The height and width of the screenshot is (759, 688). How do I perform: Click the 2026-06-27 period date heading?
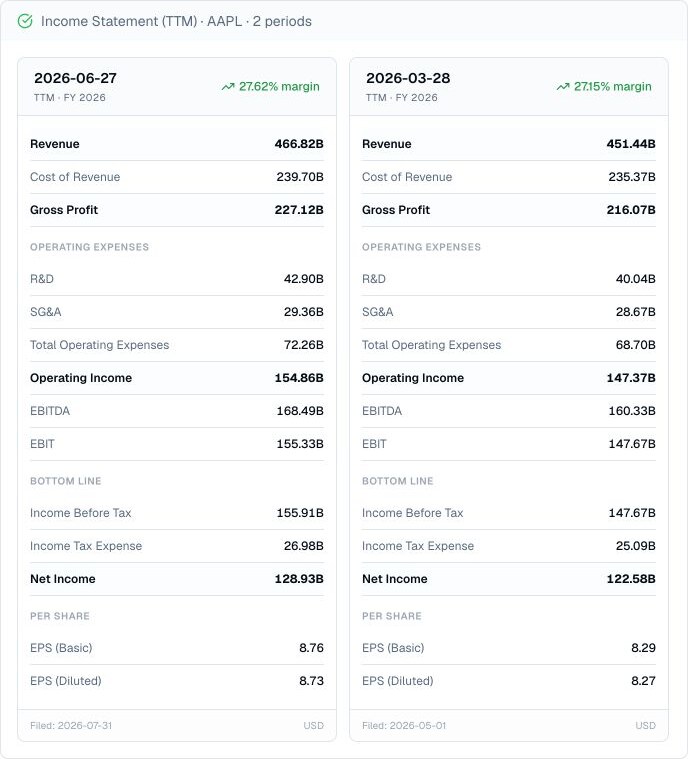coord(76,78)
